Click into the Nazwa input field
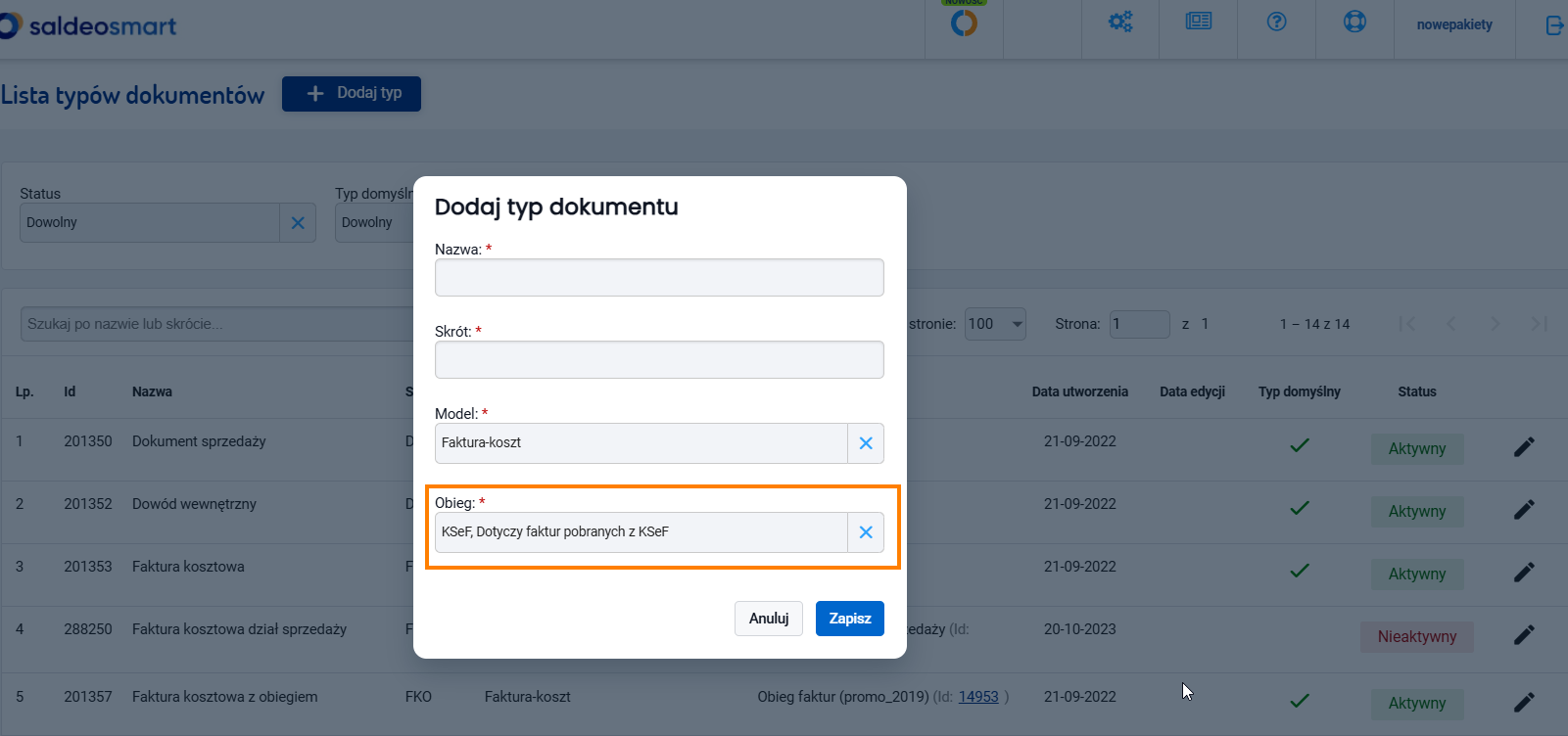The width and height of the screenshot is (1568, 736). (659, 278)
